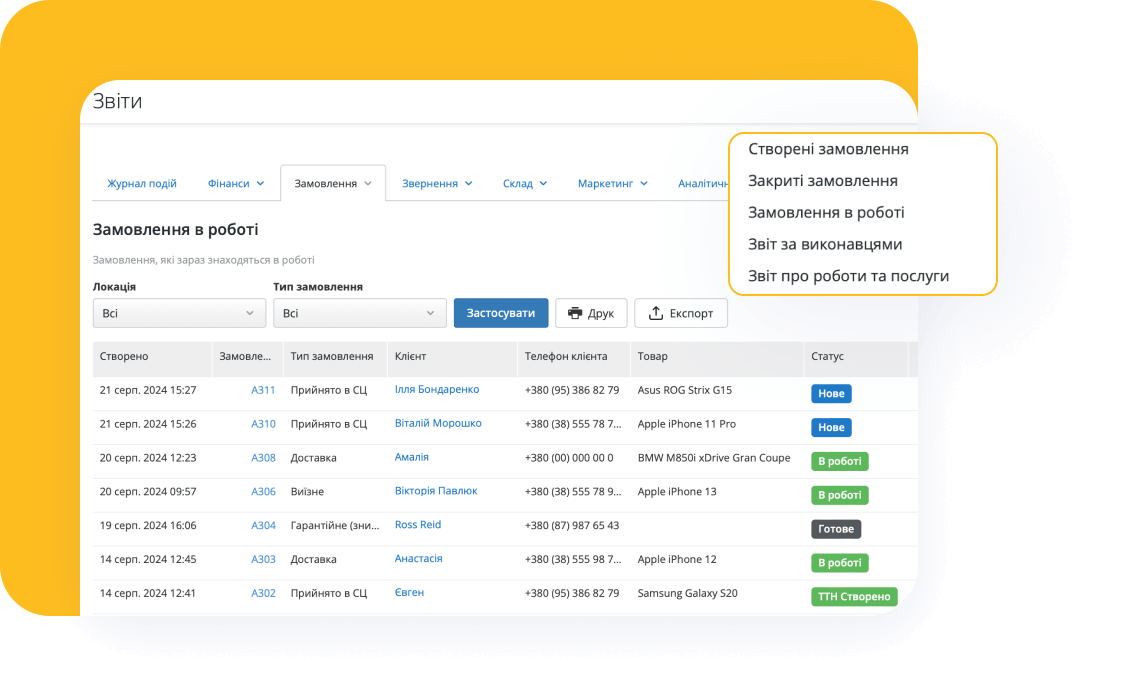Open the Тип замовлення dropdown
This screenshot has width=1138, height=688.
click(359, 314)
